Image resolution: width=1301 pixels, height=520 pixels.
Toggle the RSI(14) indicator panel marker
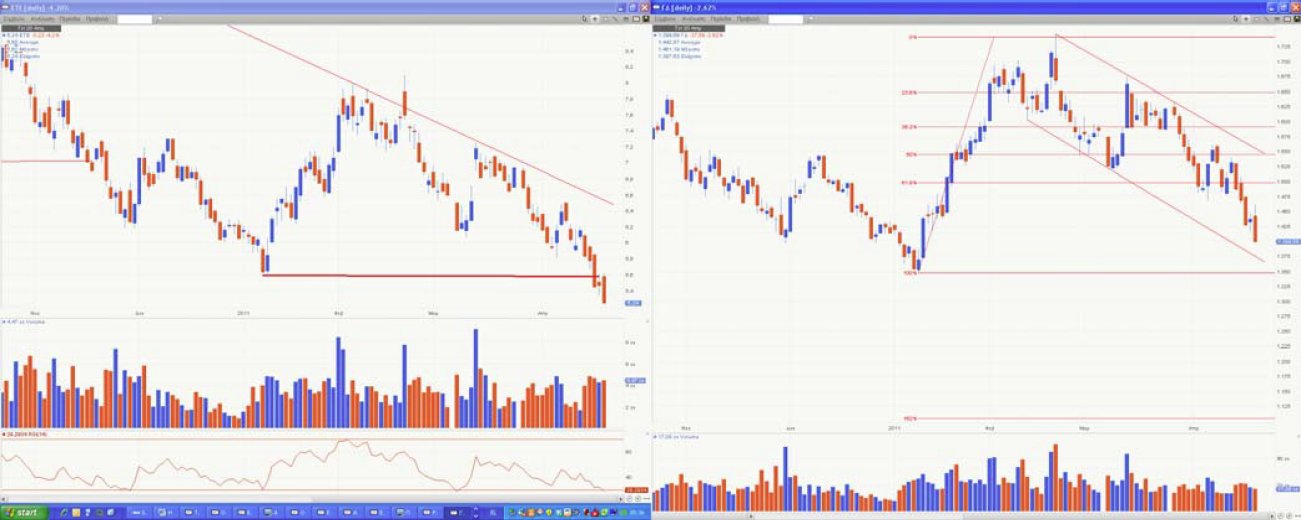(x=3, y=435)
